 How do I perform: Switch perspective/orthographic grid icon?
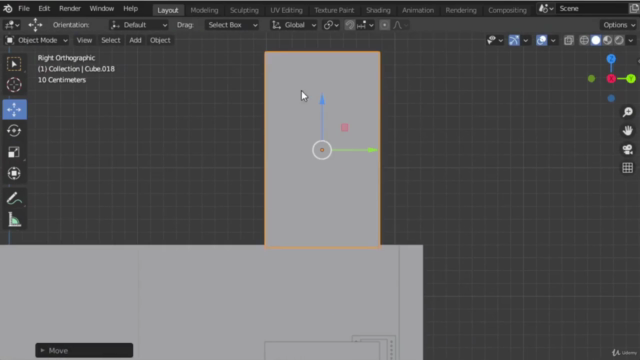point(627,168)
